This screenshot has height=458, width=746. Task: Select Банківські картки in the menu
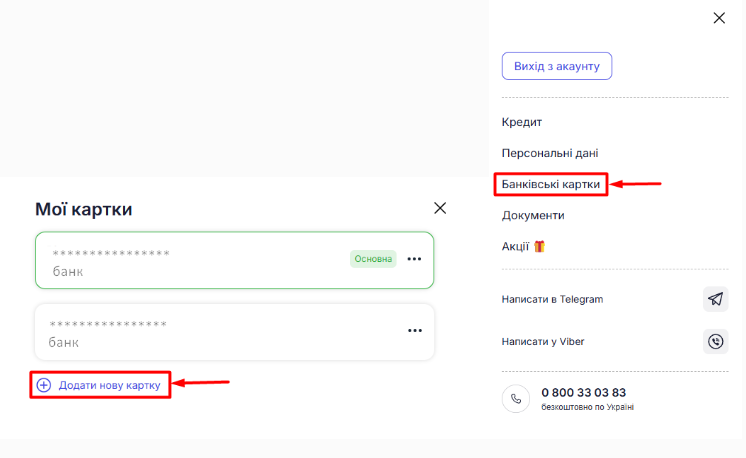(551, 184)
